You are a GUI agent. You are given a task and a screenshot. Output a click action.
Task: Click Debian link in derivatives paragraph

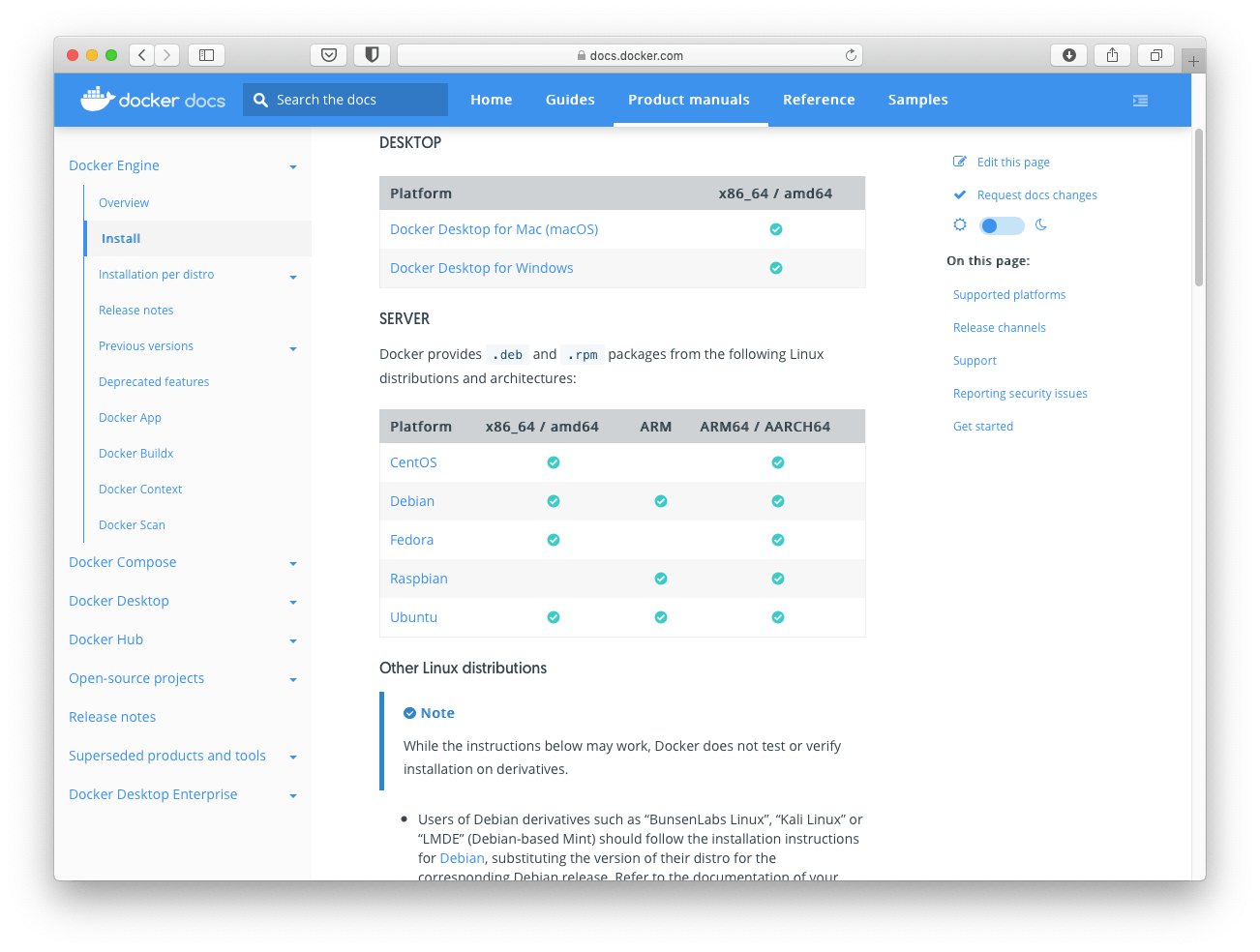click(462, 858)
